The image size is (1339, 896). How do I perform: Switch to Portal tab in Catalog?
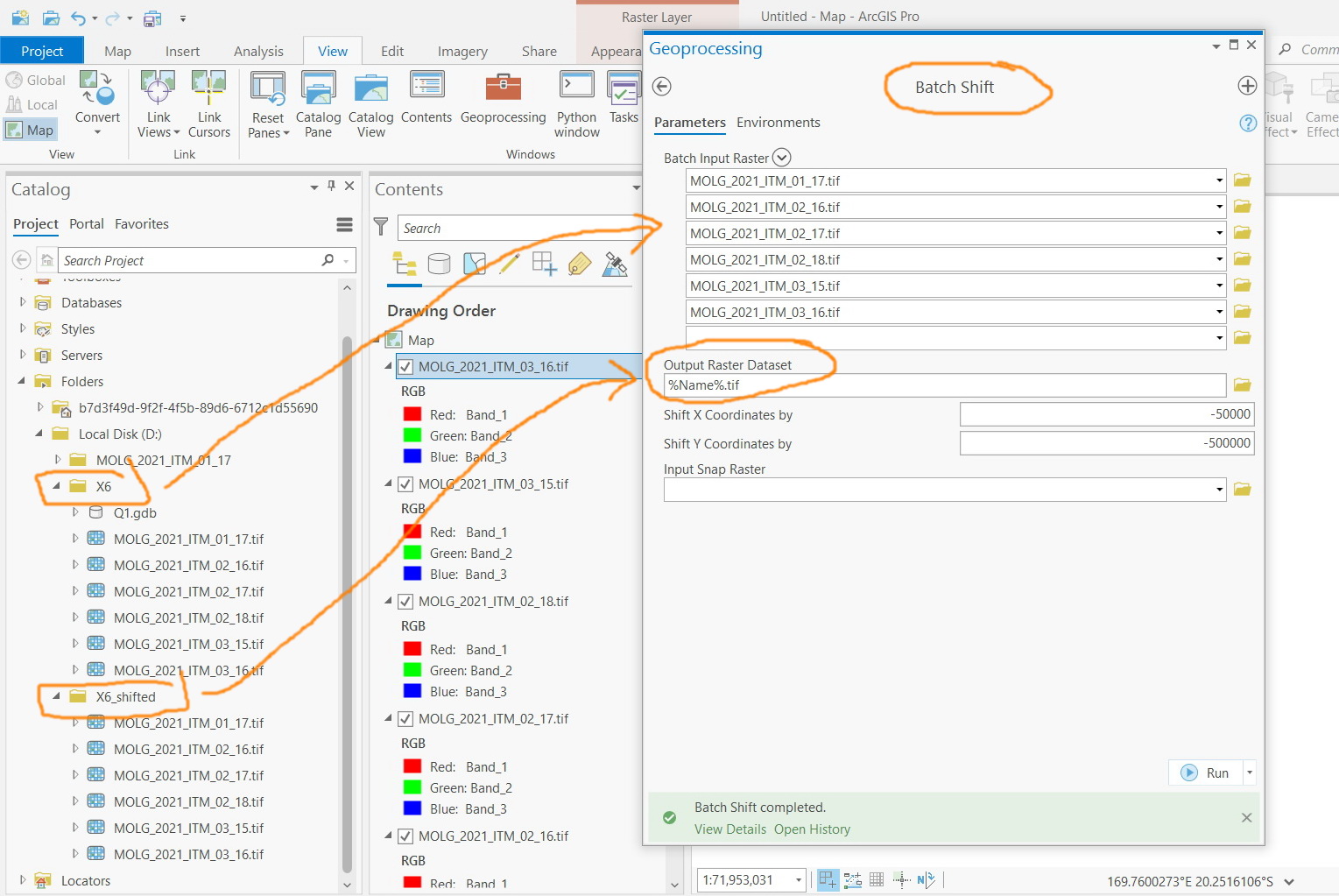pos(87,224)
